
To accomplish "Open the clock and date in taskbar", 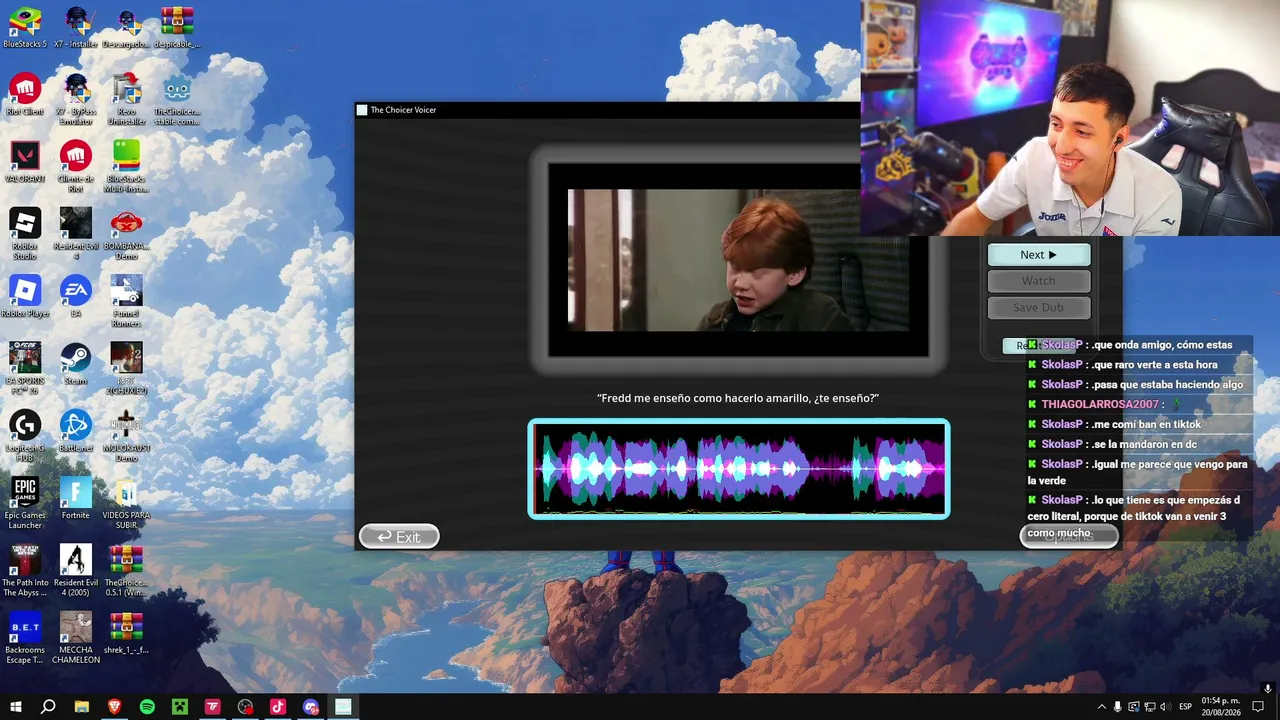I will click(x=1221, y=707).
